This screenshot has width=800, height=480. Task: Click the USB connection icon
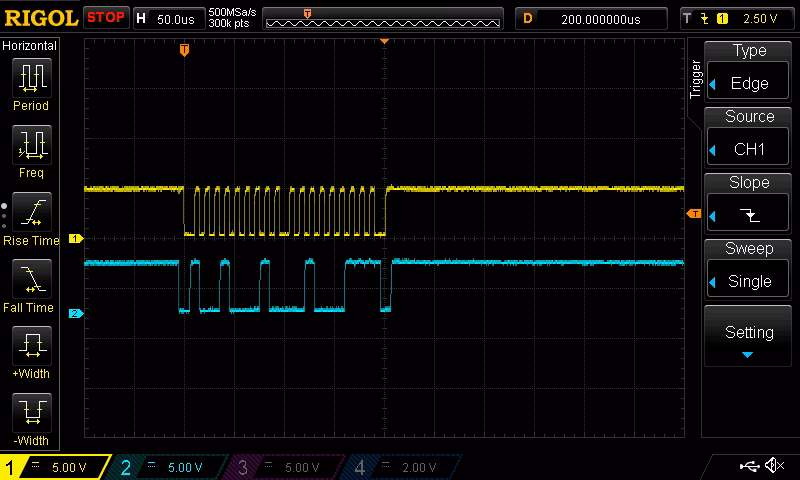coord(748,466)
